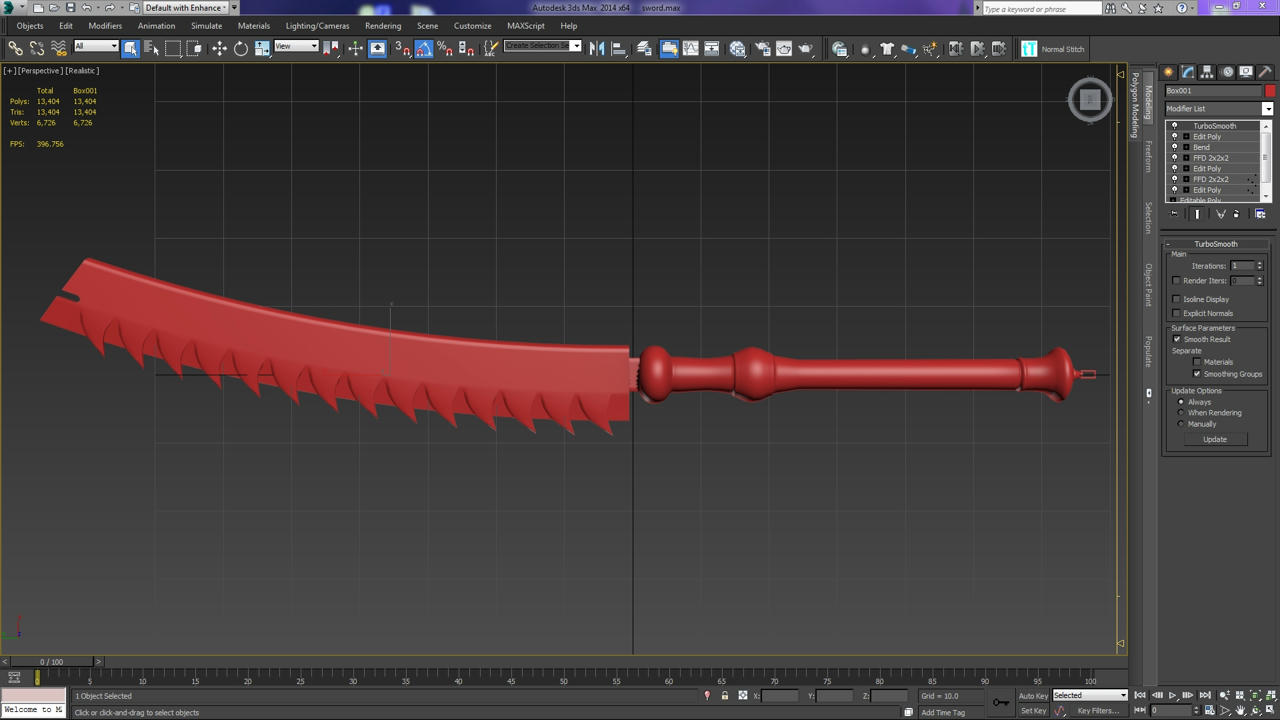Open the Modifiers menu
The width and height of the screenshot is (1280, 720).
(x=105, y=26)
